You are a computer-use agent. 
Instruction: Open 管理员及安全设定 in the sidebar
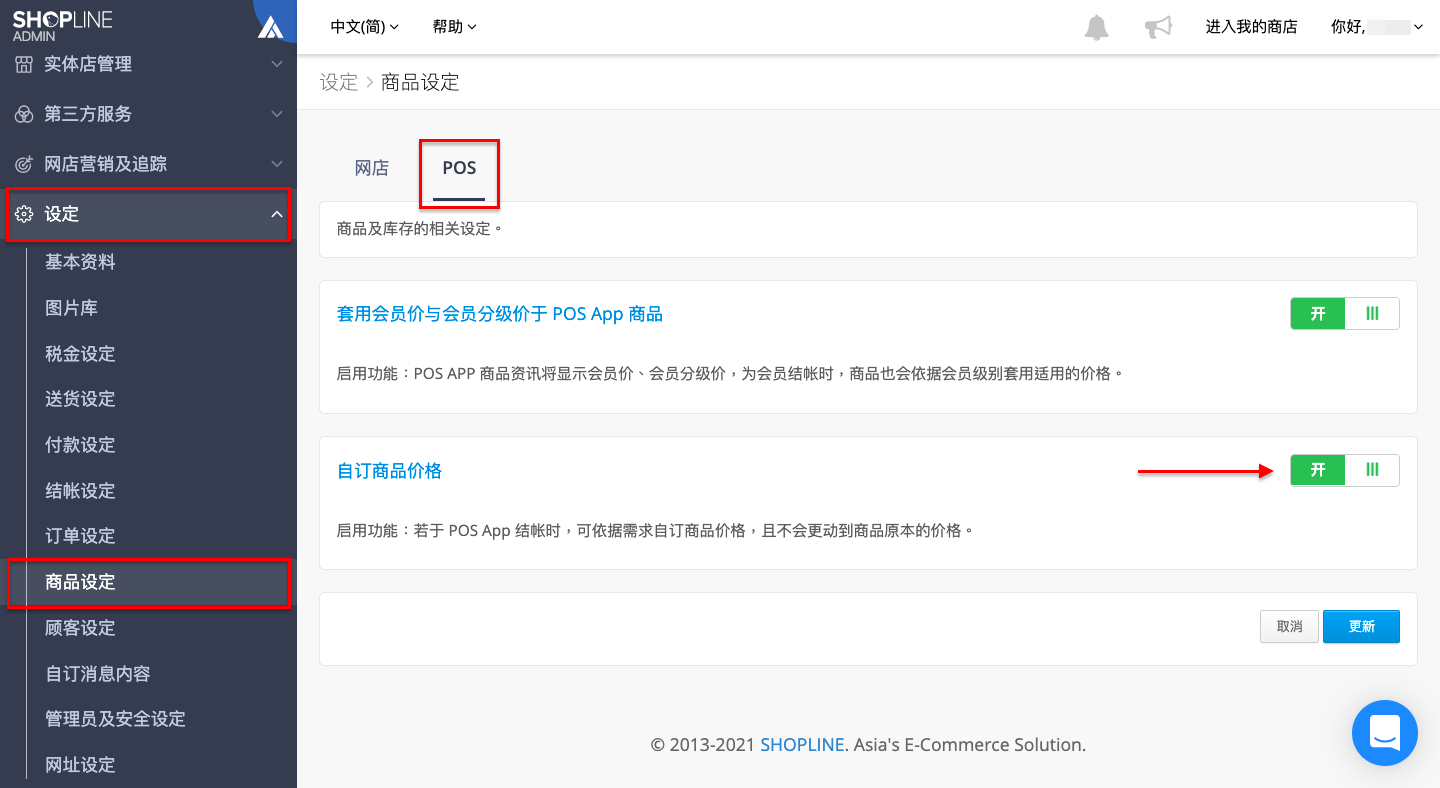[x=115, y=719]
